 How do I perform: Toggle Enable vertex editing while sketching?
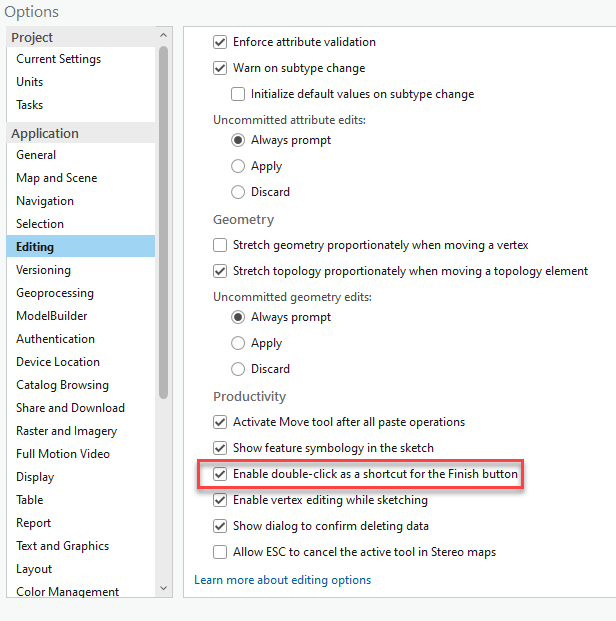point(220,500)
